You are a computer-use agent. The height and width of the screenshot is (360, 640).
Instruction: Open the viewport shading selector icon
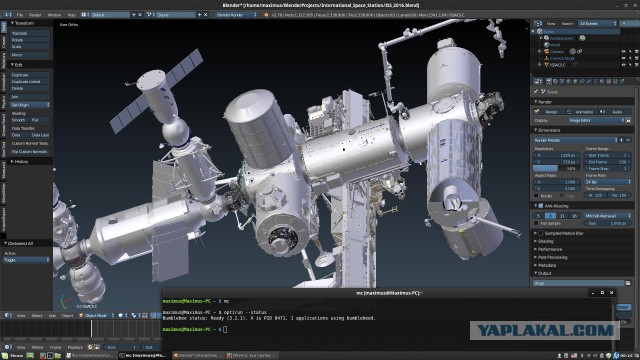pos(122,315)
